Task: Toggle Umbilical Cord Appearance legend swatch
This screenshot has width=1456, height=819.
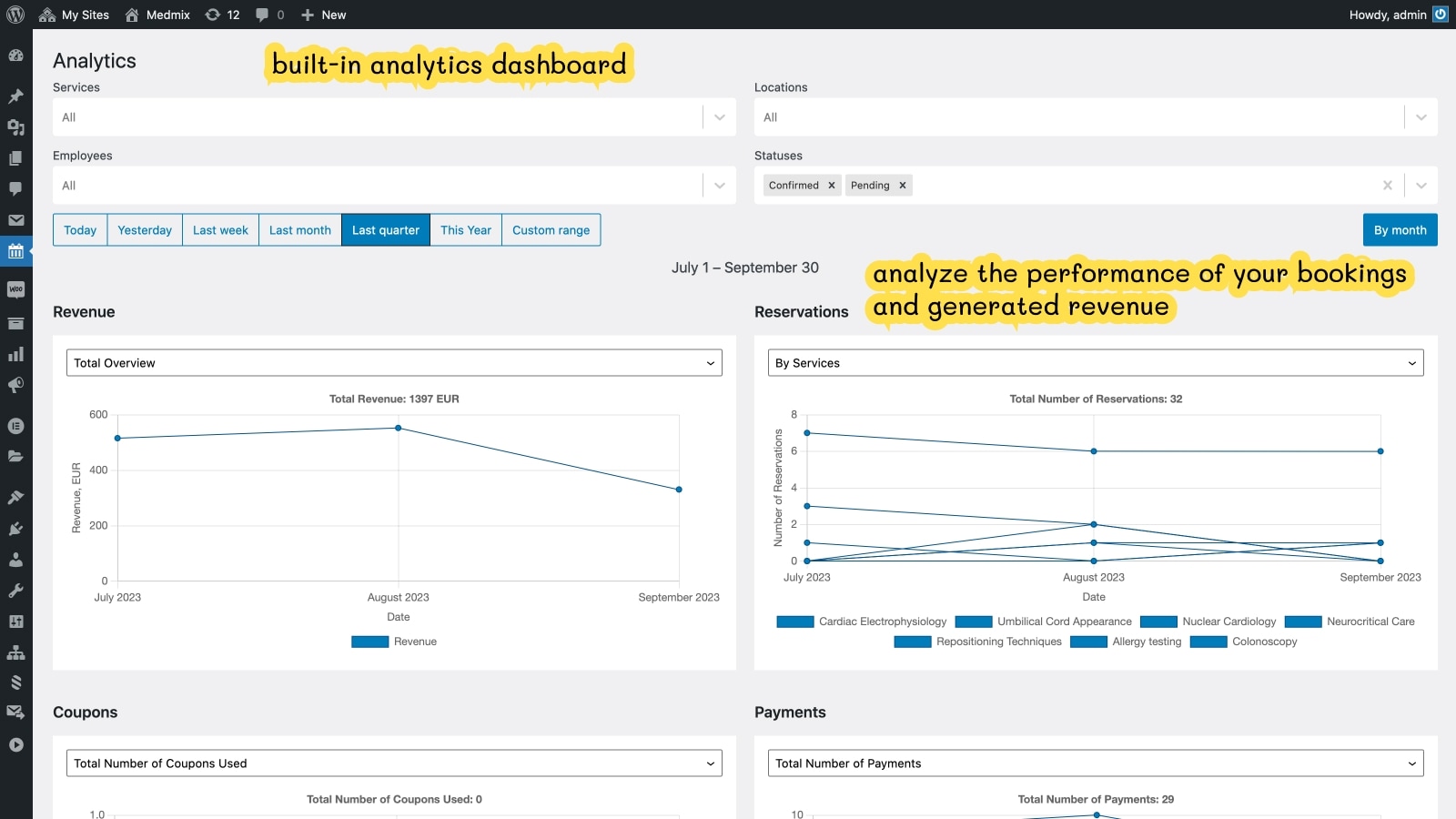Action: [x=974, y=622]
